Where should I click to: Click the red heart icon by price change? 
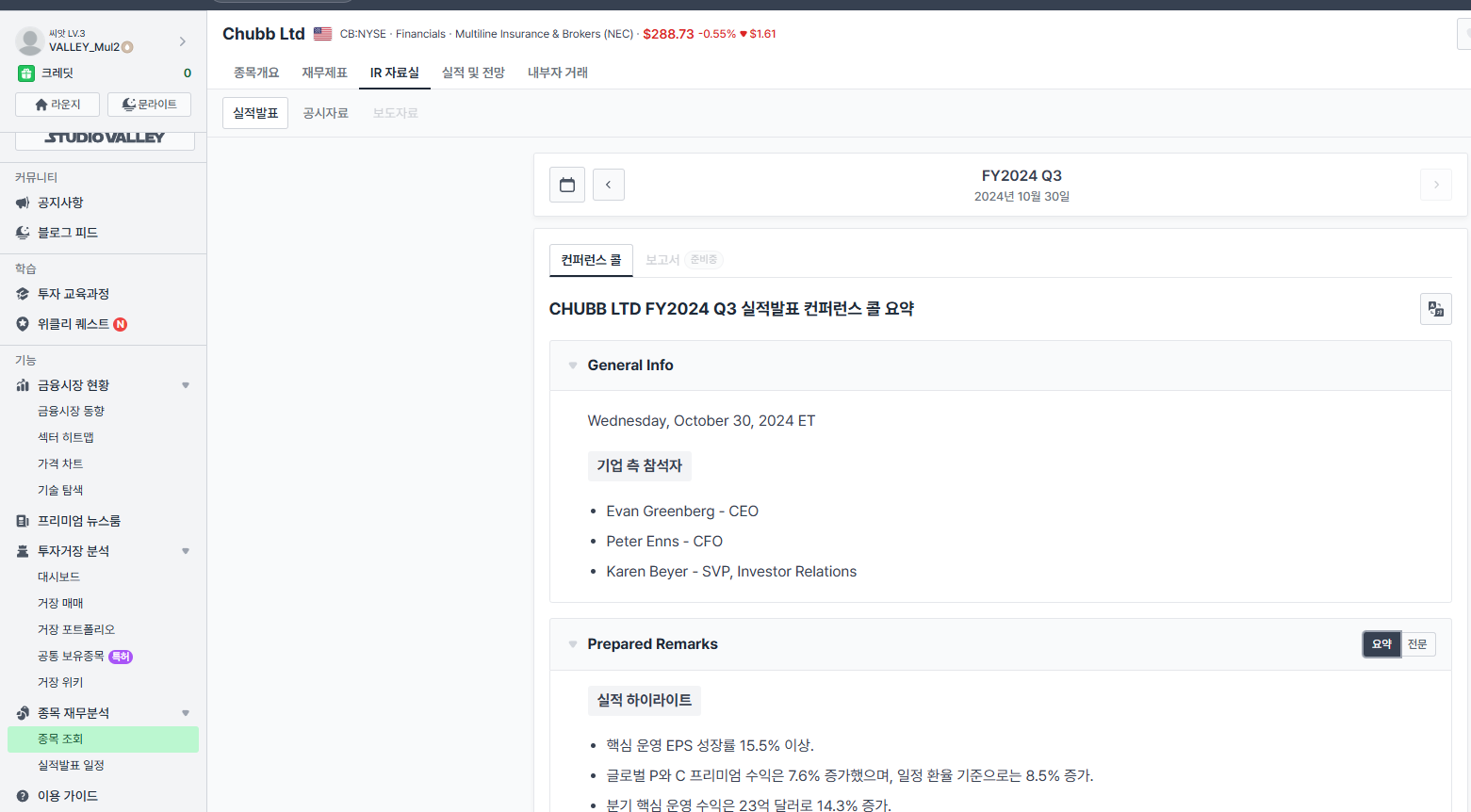point(744,34)
